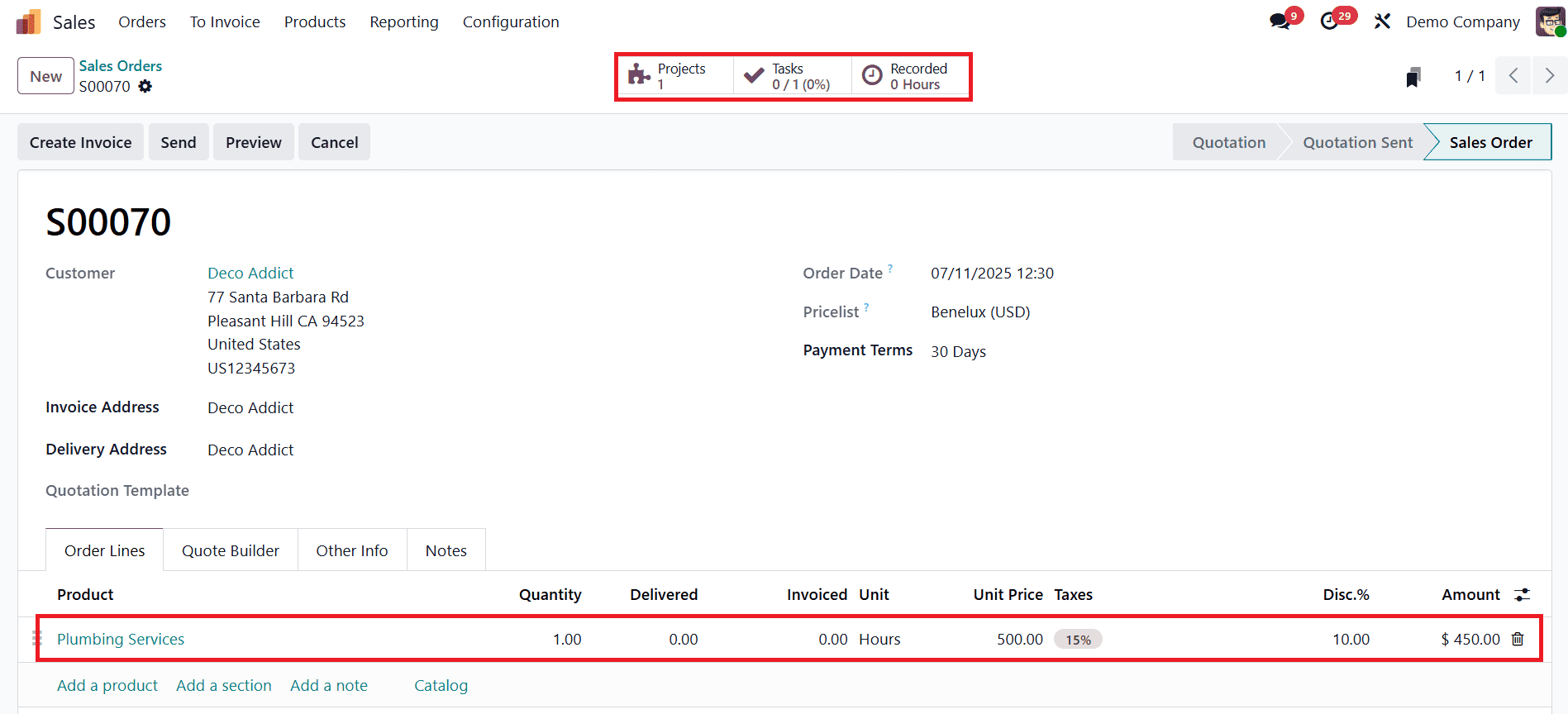Click the bookmark icon near the pager

1413,77
